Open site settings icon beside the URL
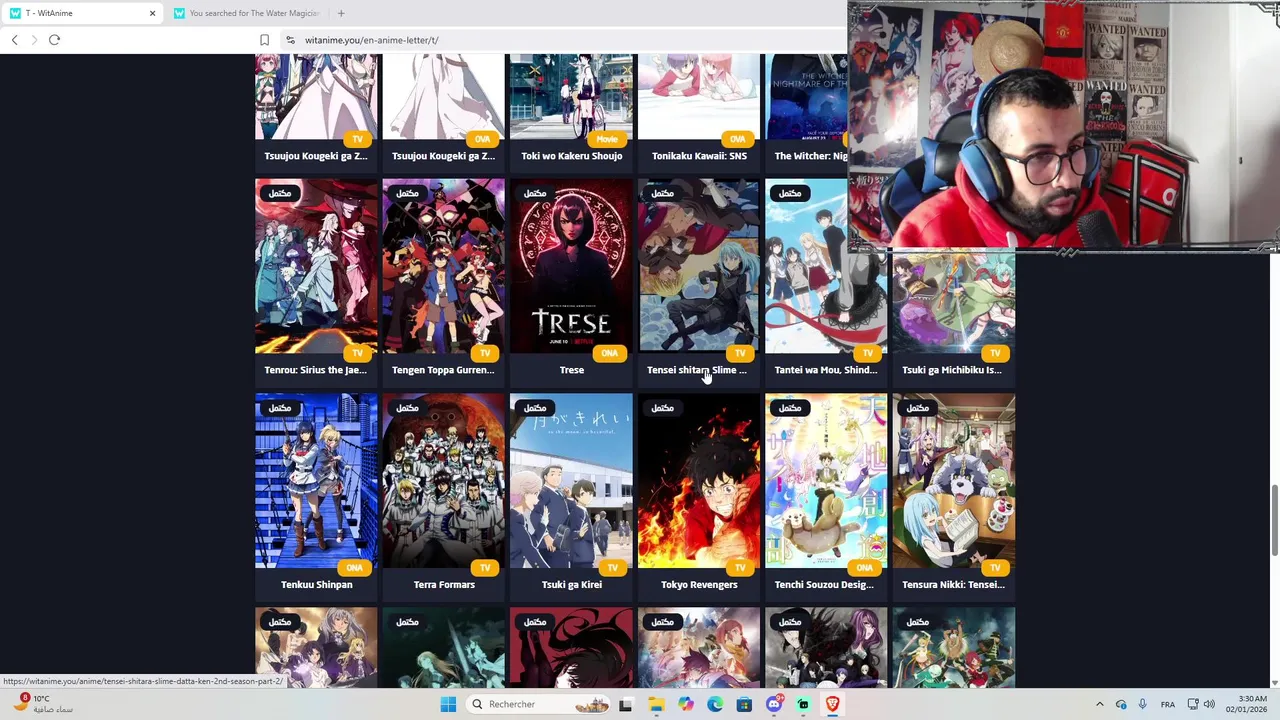Image resolution: width=1280 pixels, height=720 pixels. point(290,40)
